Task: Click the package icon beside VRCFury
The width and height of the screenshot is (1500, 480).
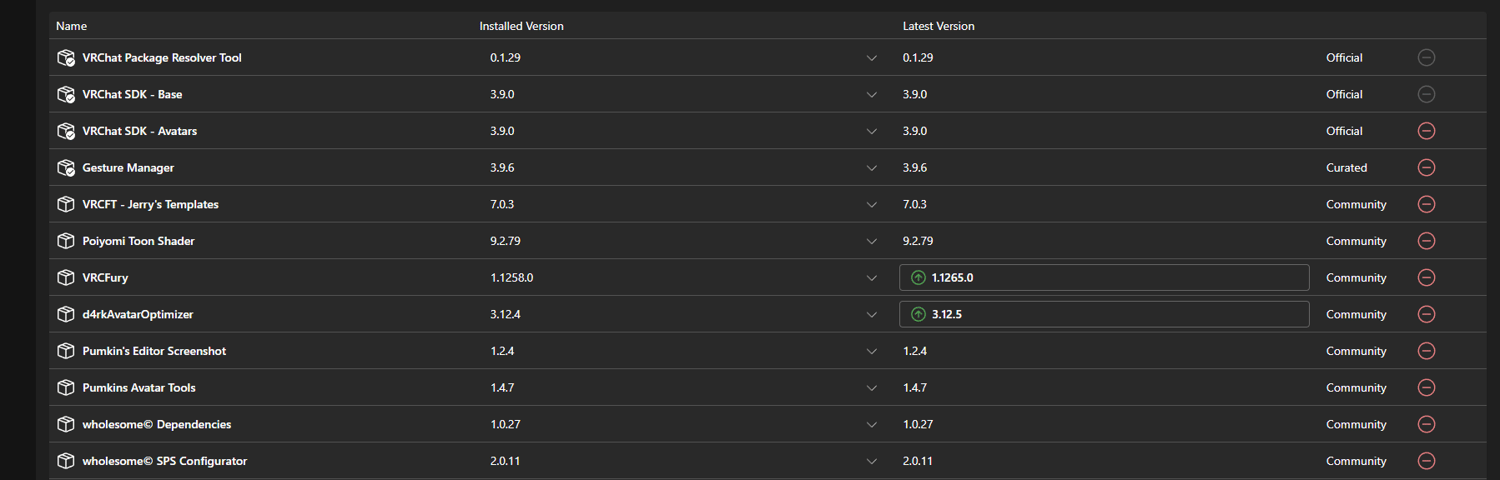Action: (66, 278)
